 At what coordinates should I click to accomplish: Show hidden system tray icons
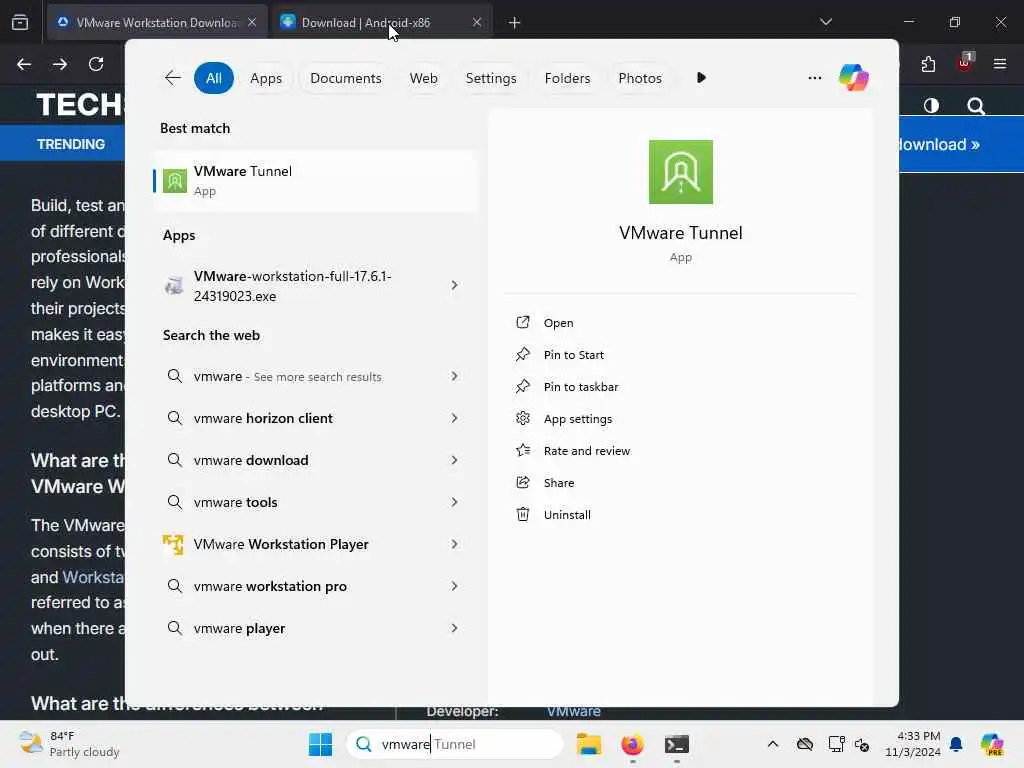773,744
